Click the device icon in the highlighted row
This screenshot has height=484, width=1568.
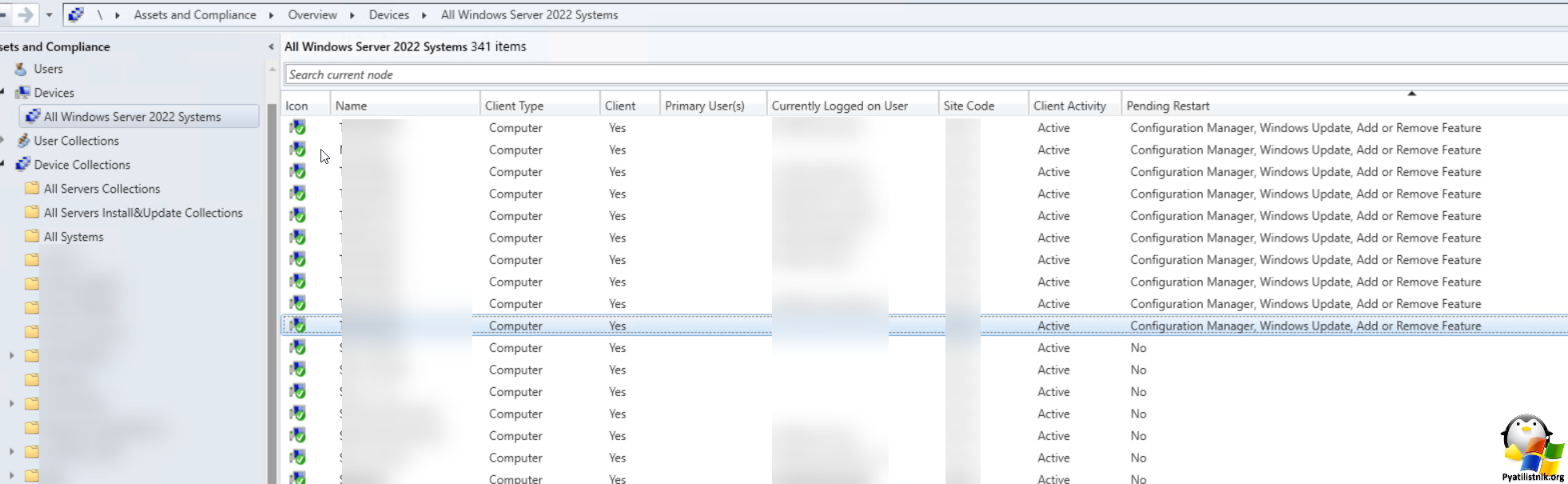pyautogui.click(x=297, y=326)
